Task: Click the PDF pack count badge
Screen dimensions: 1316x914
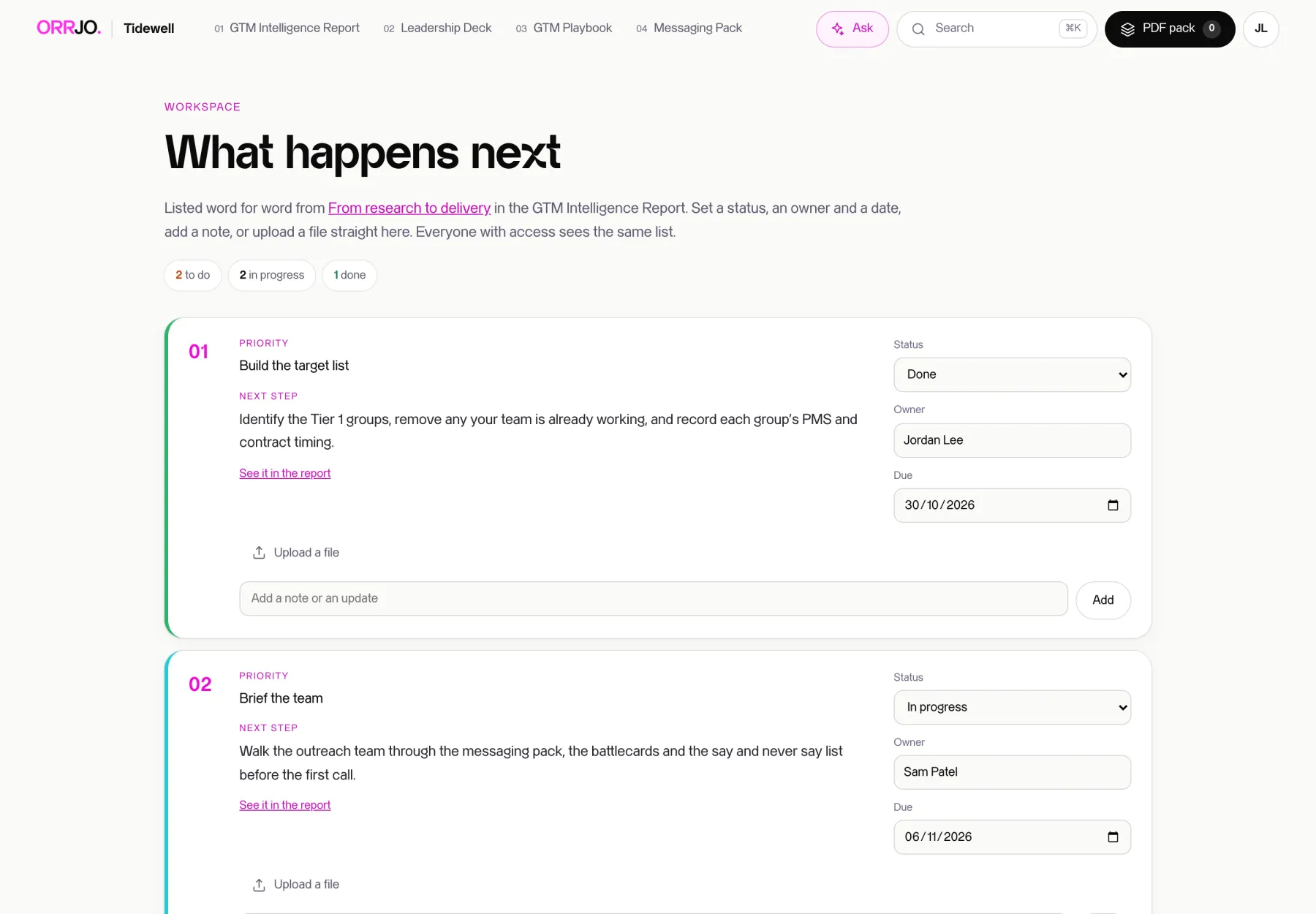Action: 1211,29
